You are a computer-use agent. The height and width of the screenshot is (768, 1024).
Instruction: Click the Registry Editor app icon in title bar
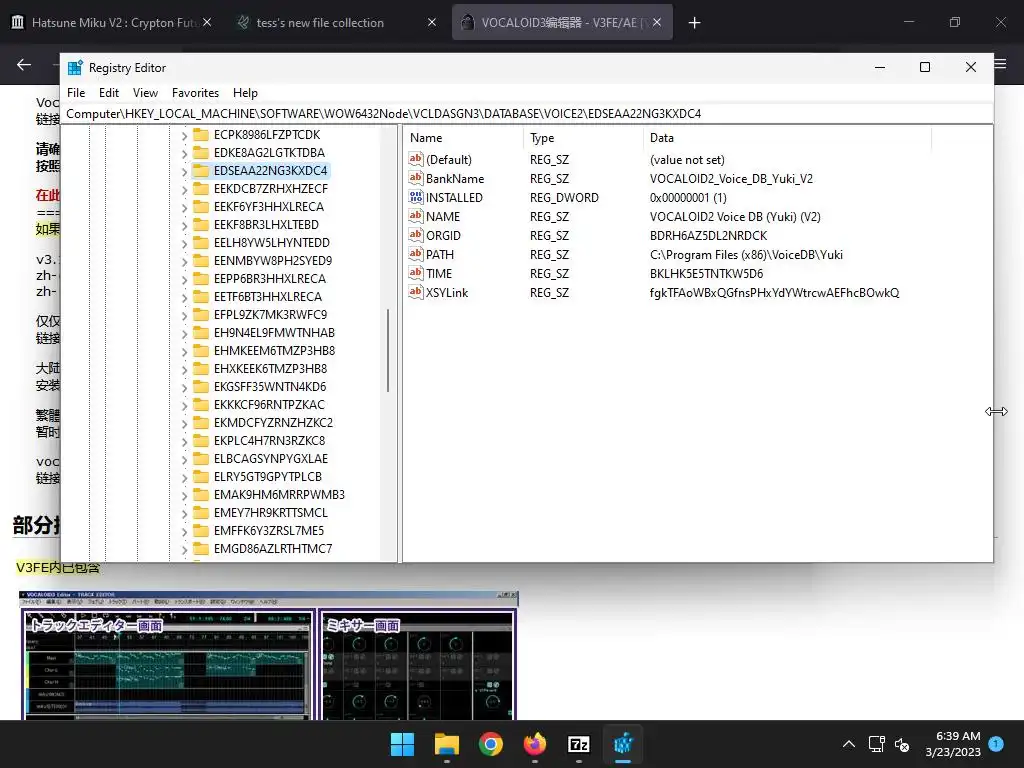75,67
